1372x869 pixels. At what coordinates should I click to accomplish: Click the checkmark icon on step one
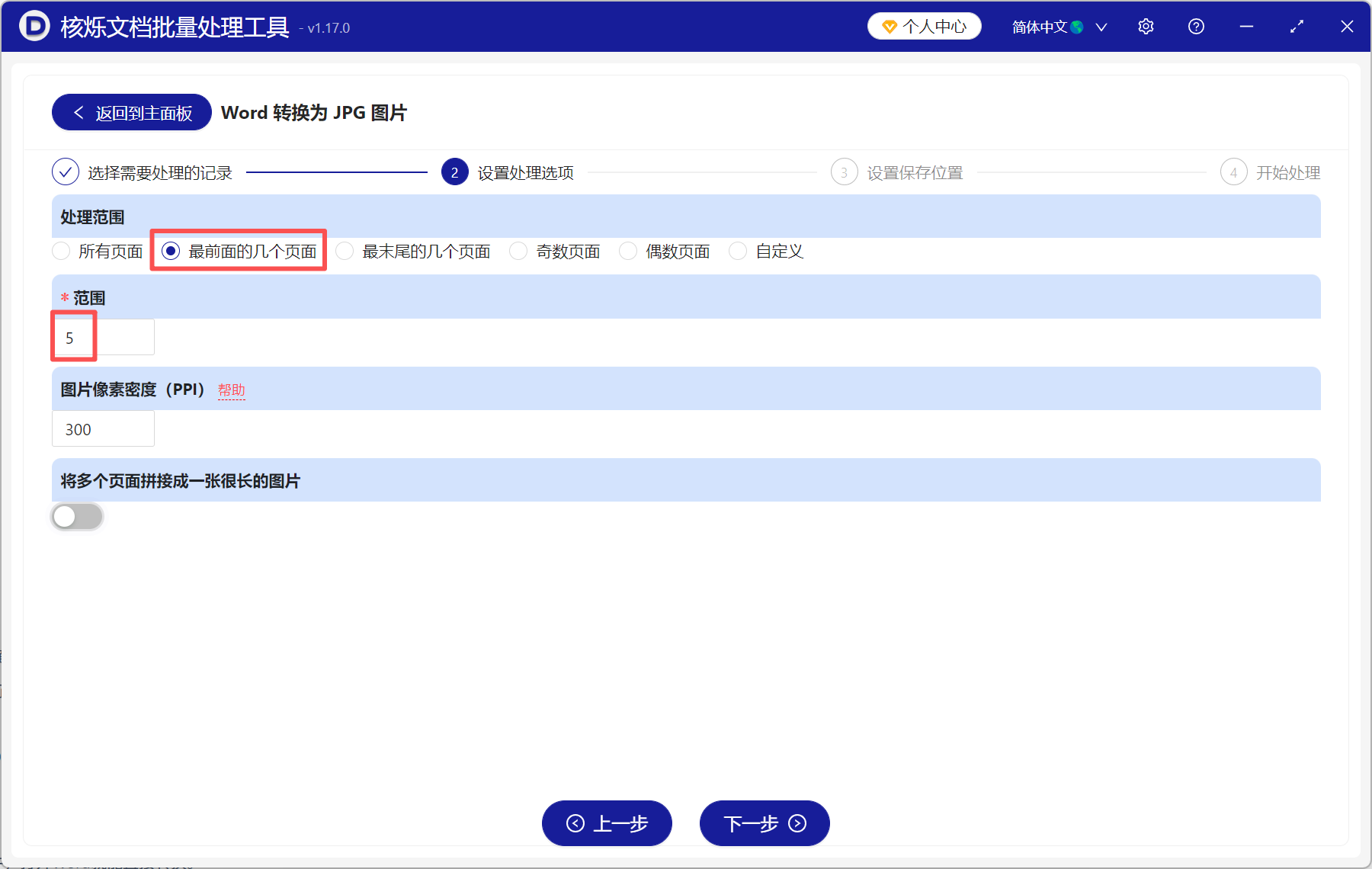[66, 172]
